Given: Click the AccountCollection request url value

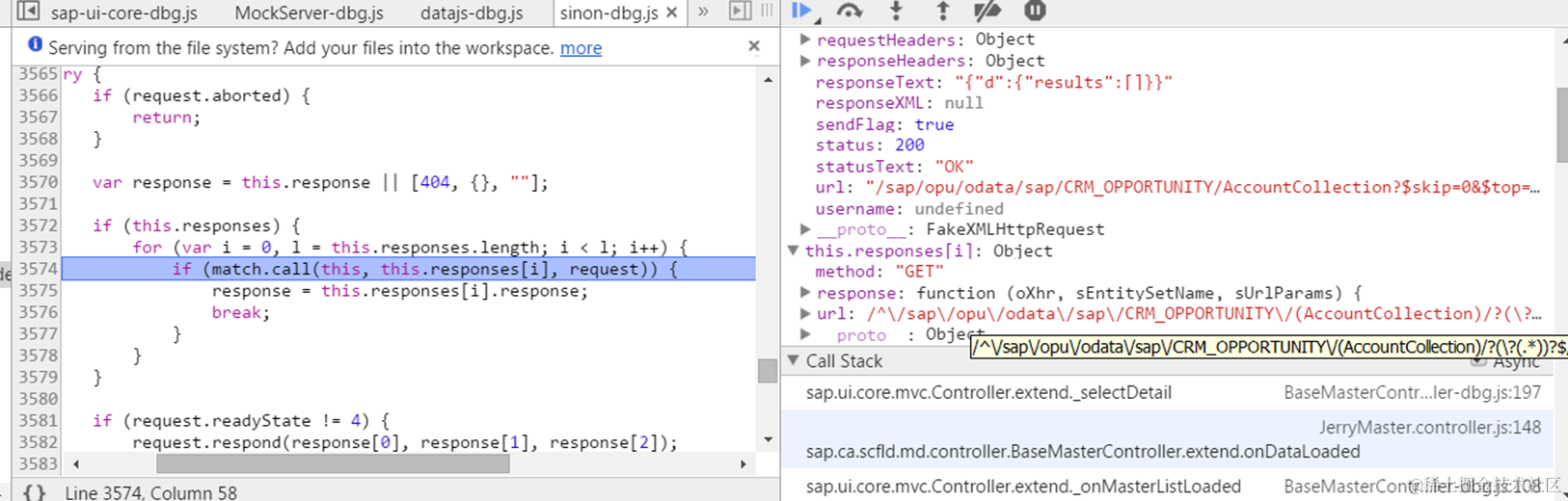Looking at the screenshot, I should [x=1203, y=187].
